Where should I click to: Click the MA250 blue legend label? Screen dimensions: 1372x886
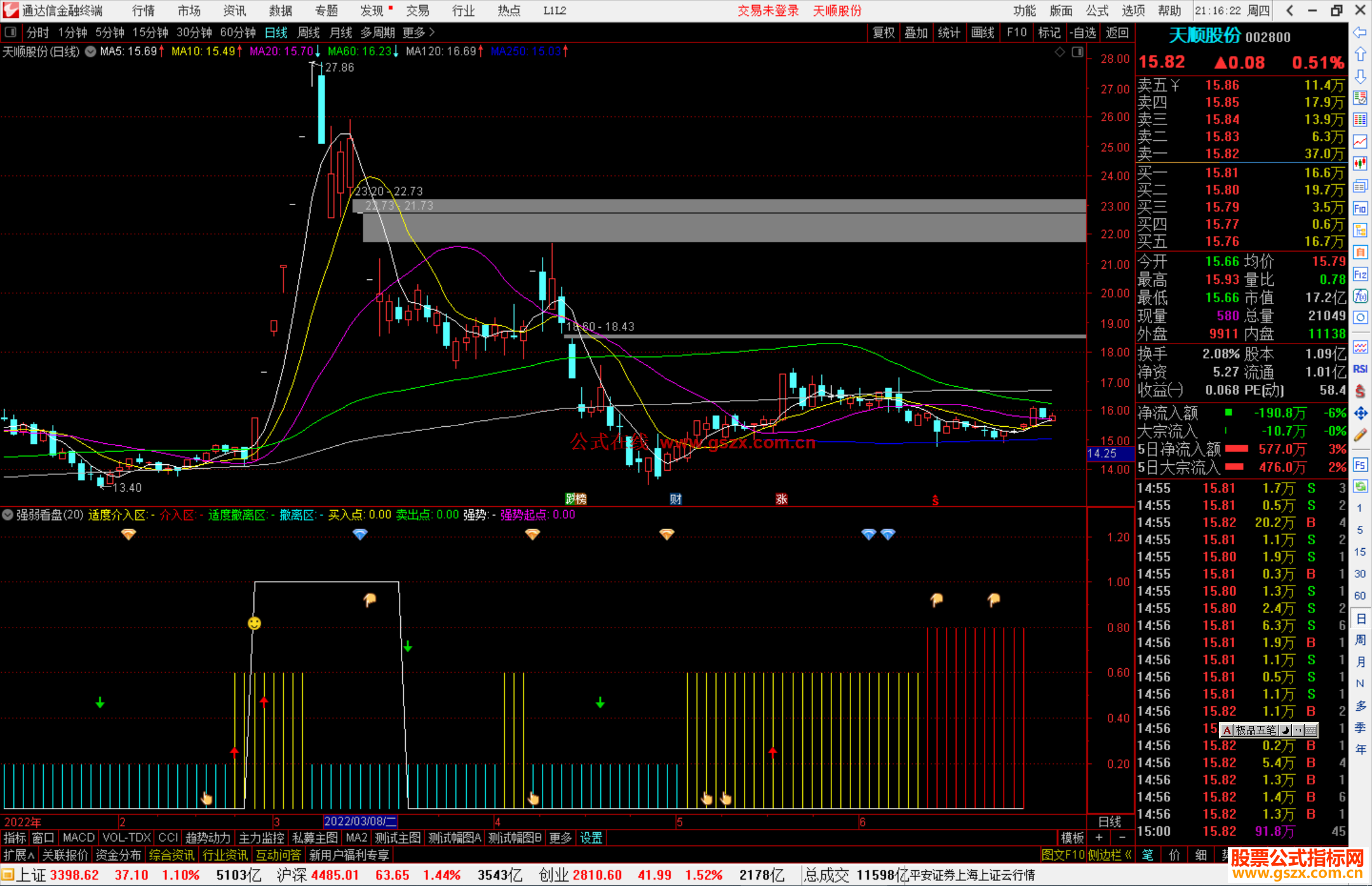point(526,51)
